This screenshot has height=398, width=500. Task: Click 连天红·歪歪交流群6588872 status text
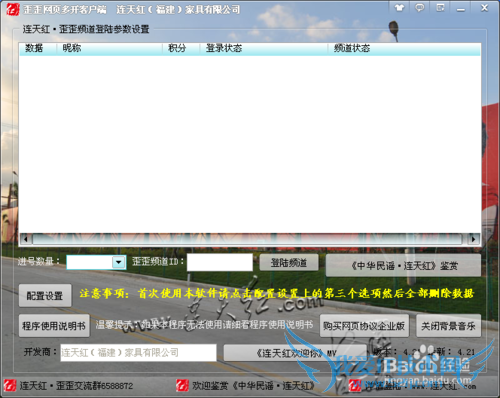76,386
